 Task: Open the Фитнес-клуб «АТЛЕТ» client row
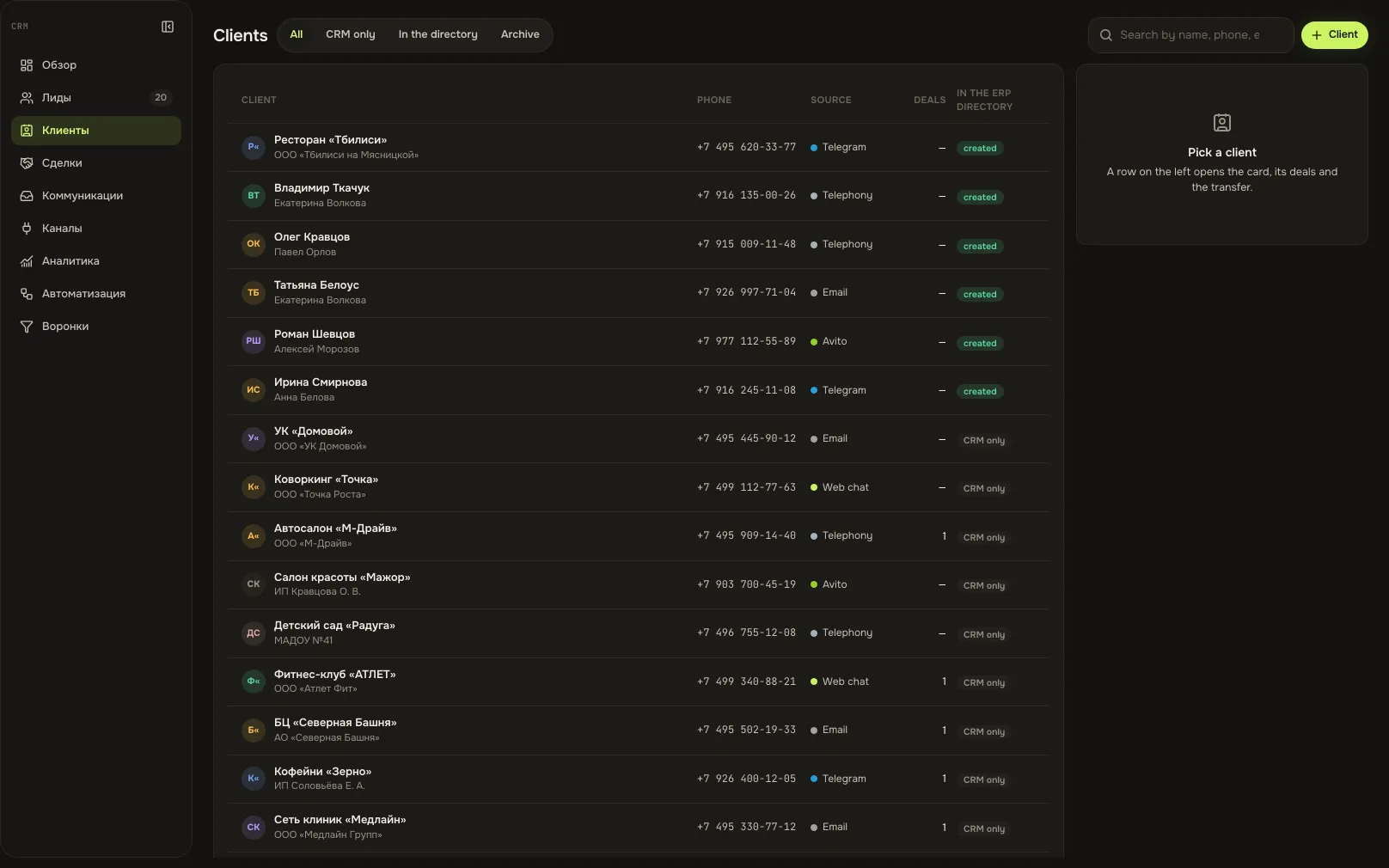(x=639, y=682)
